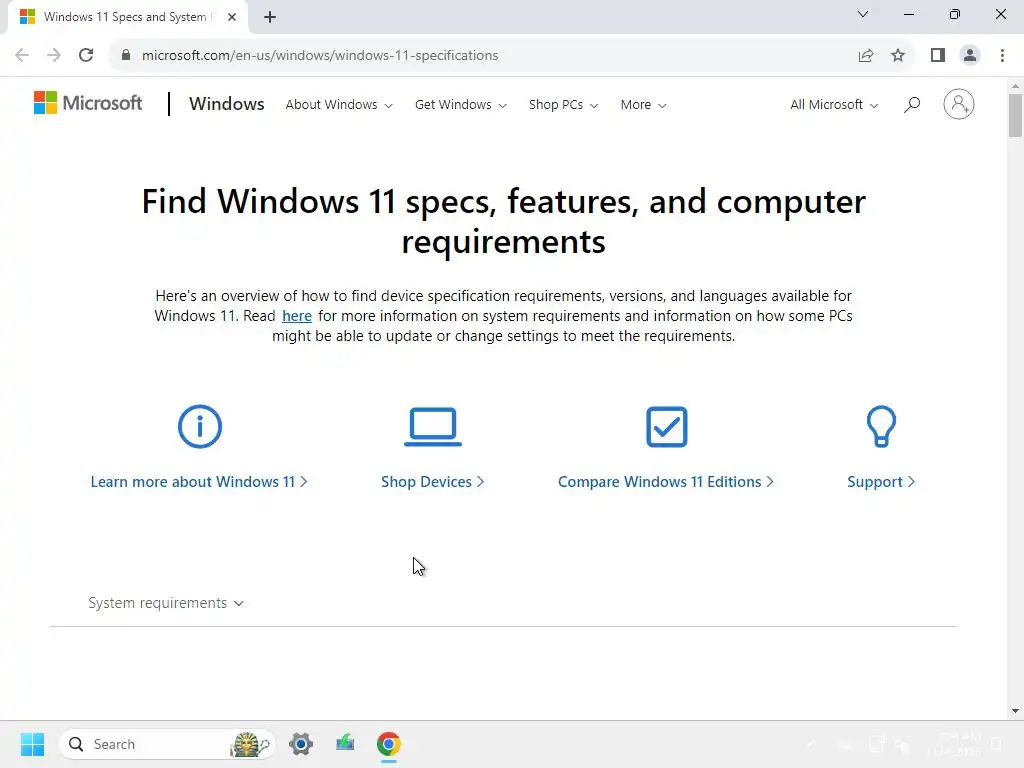Open the taskbar app beside Settings

(x=345, y=743)
